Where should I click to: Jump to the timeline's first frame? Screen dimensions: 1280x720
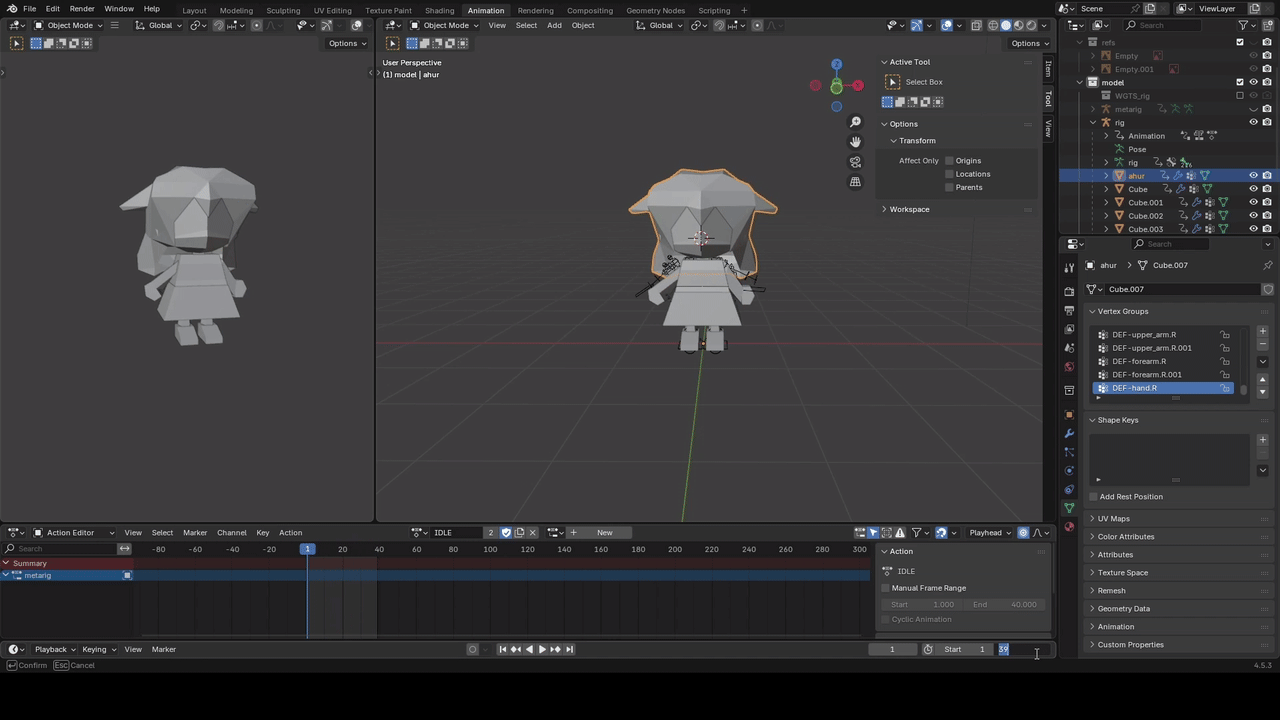click(503, 649)
